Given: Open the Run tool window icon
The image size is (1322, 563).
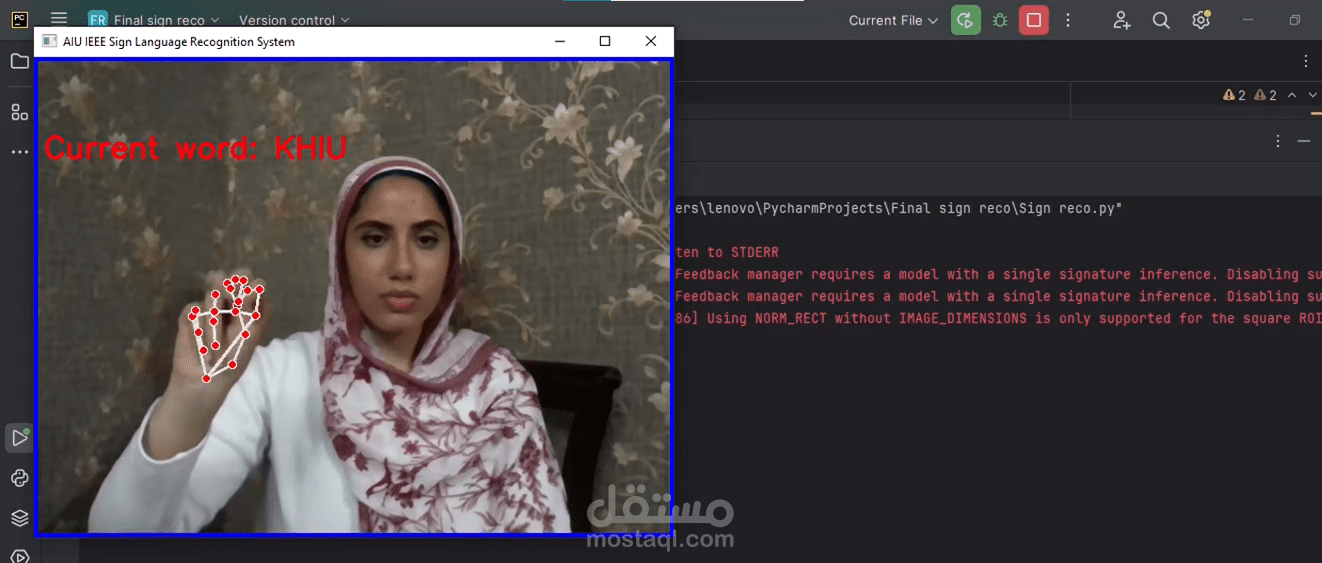Looking at the screenshot, I should [x=19, y=437].
